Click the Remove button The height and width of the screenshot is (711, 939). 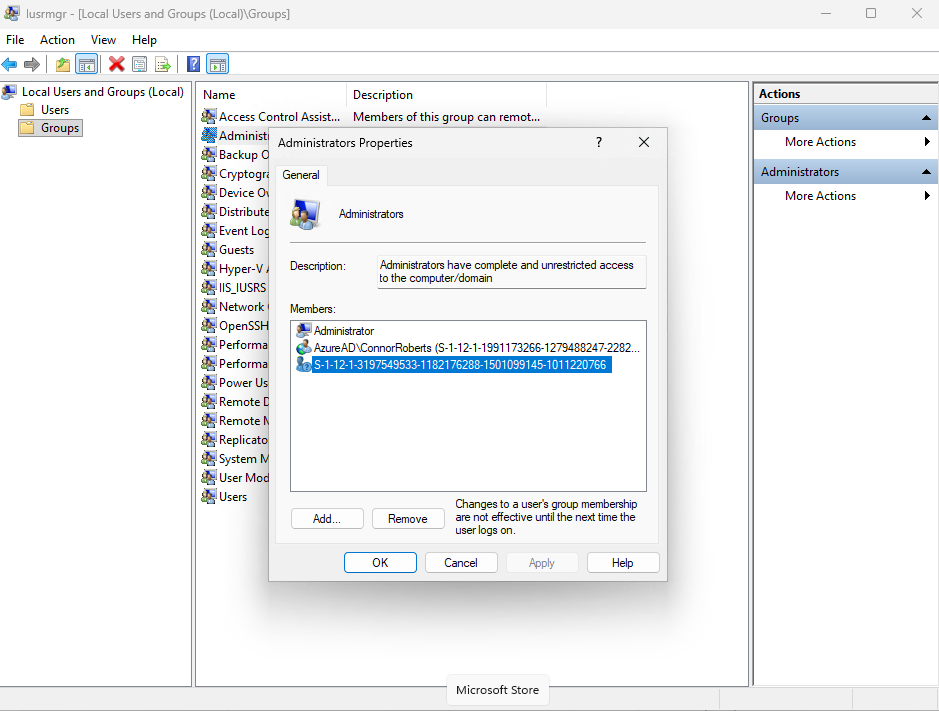(x=408, y=519)
